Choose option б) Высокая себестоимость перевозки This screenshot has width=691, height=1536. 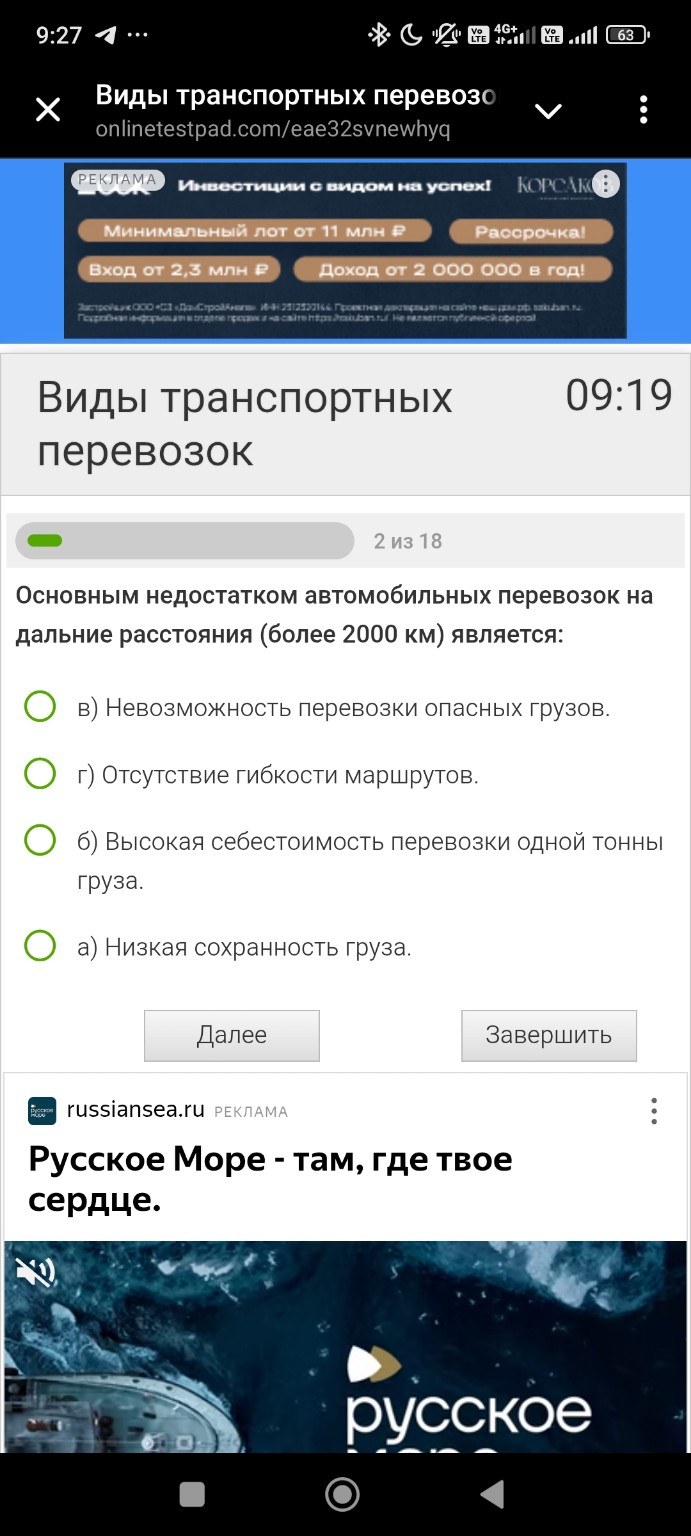(40, 840)
